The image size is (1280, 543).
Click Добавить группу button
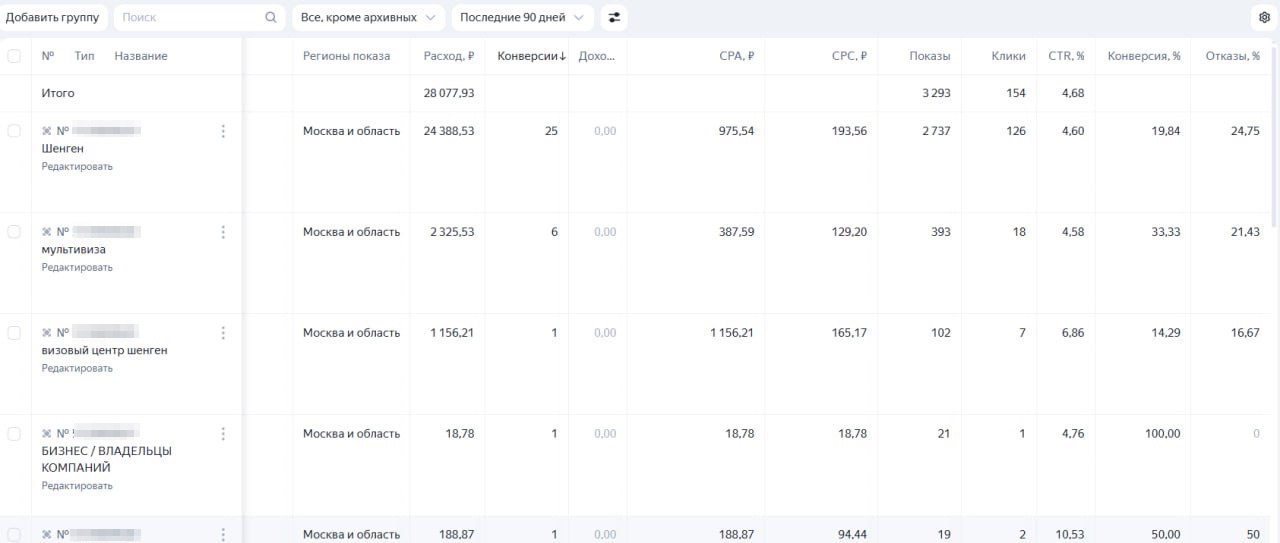(53, 17)
